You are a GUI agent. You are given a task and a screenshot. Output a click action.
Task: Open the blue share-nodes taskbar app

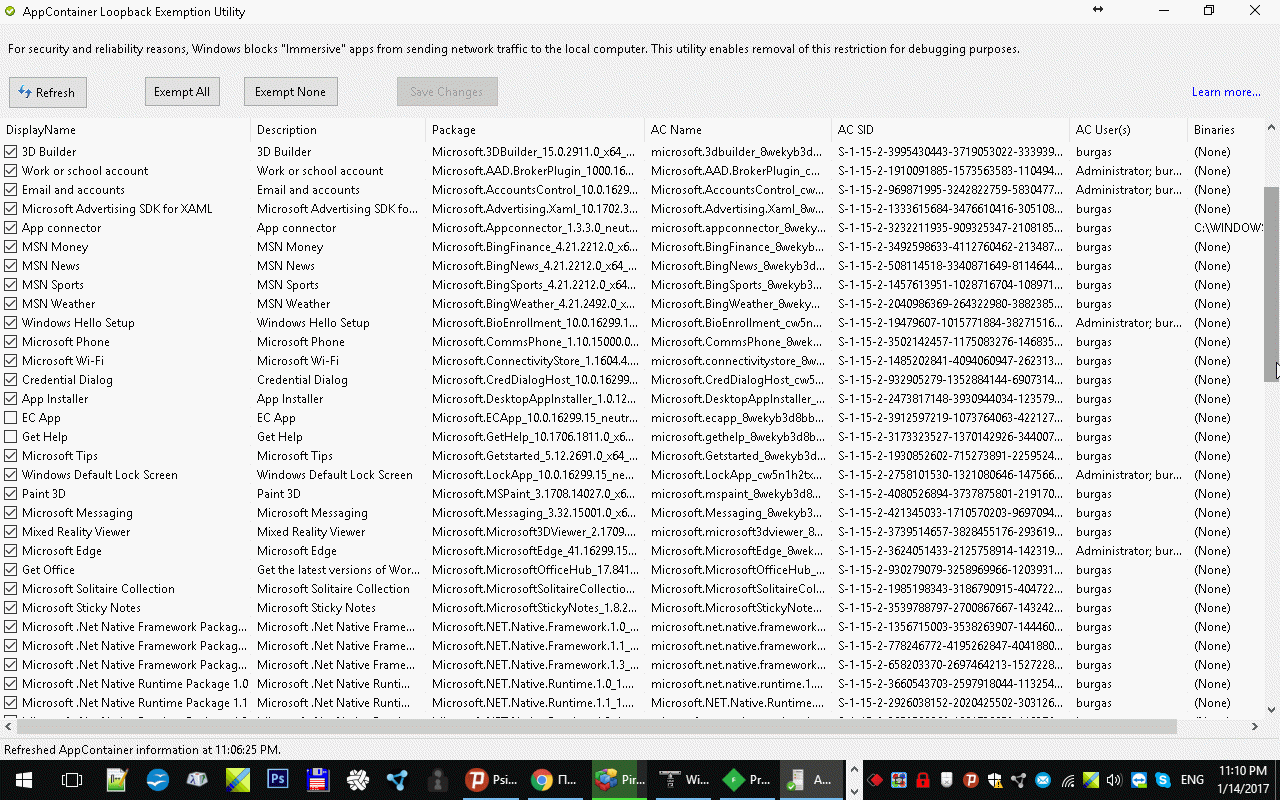[398, 780]
